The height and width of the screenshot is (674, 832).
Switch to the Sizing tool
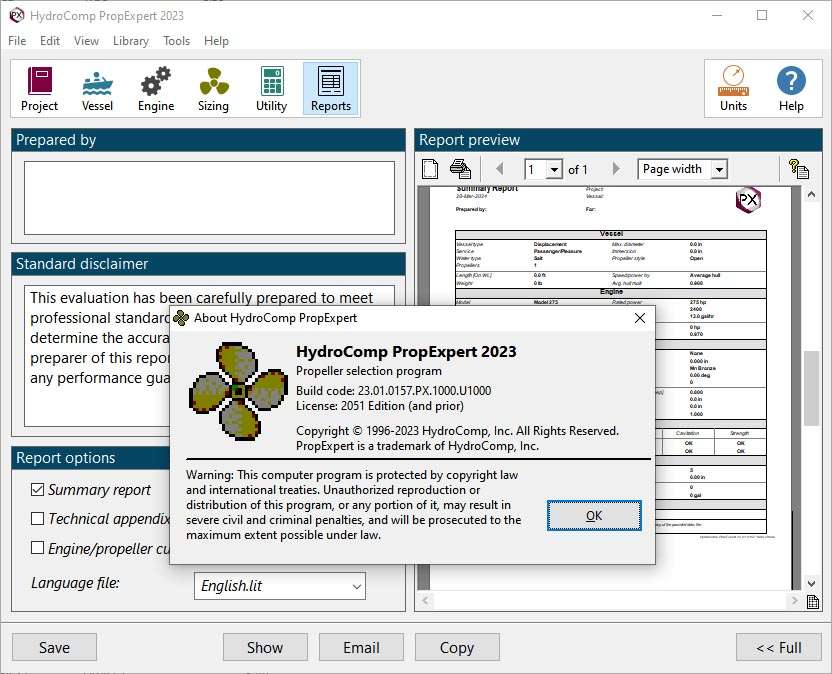click(213, 88)
